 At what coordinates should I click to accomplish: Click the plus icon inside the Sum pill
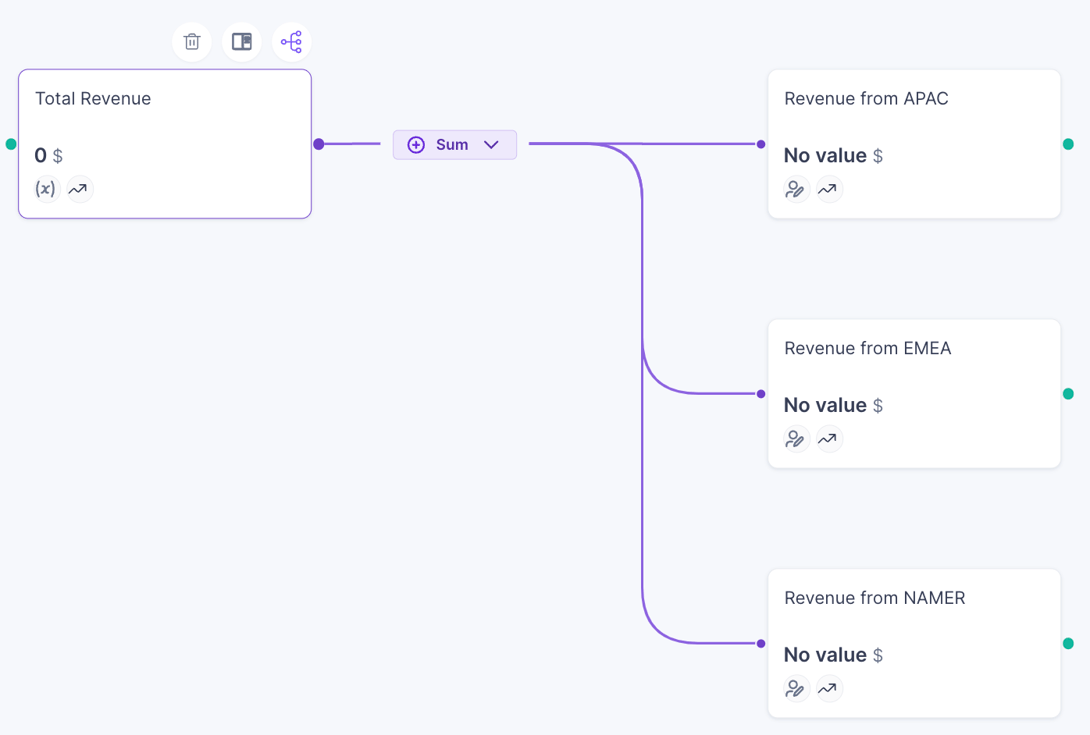pyautogui.click(x=415, y=144)
